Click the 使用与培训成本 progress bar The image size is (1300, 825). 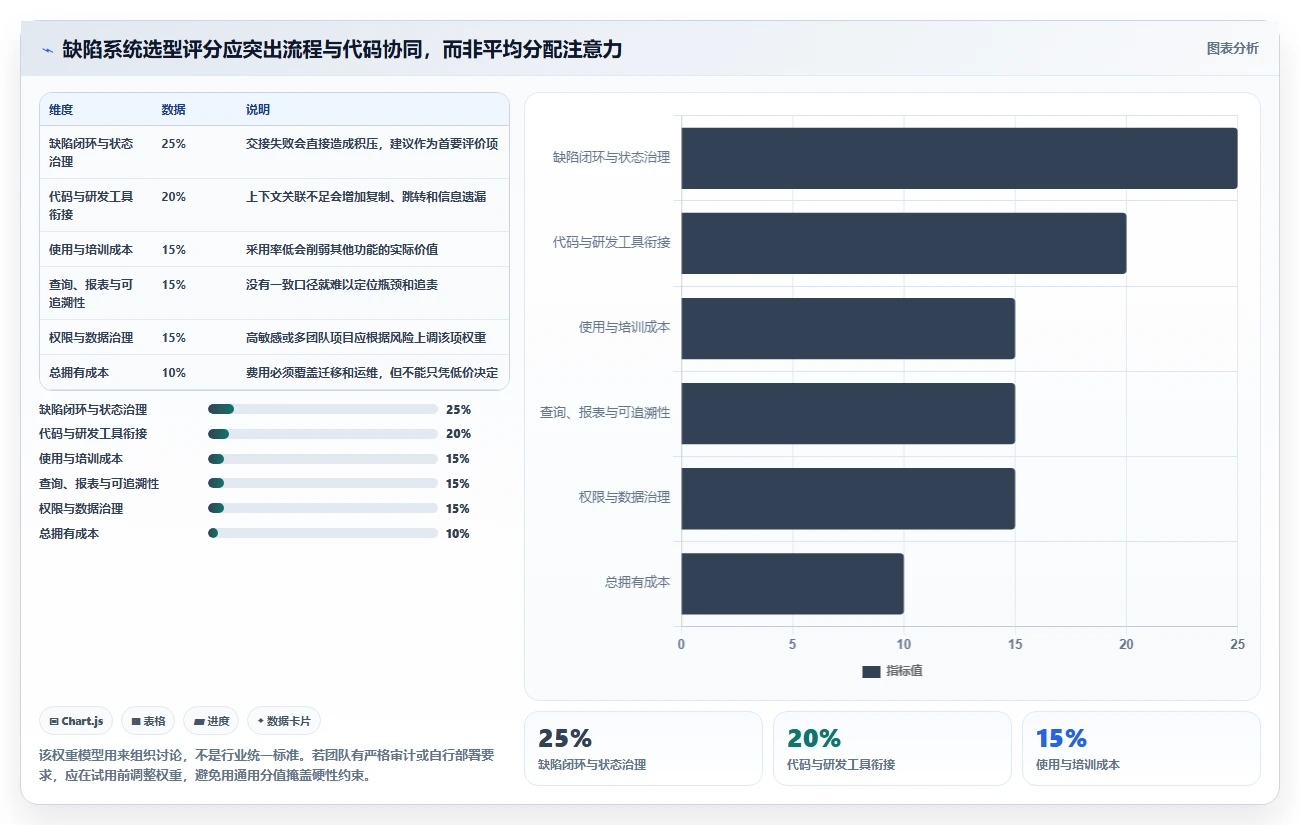coord(323,459)
